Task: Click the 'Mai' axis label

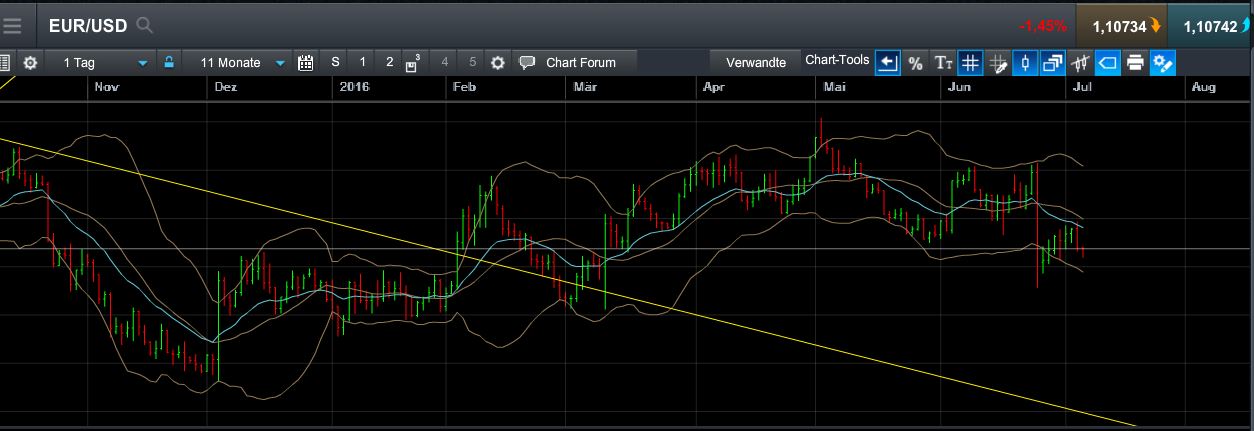Action: point(834,88)
